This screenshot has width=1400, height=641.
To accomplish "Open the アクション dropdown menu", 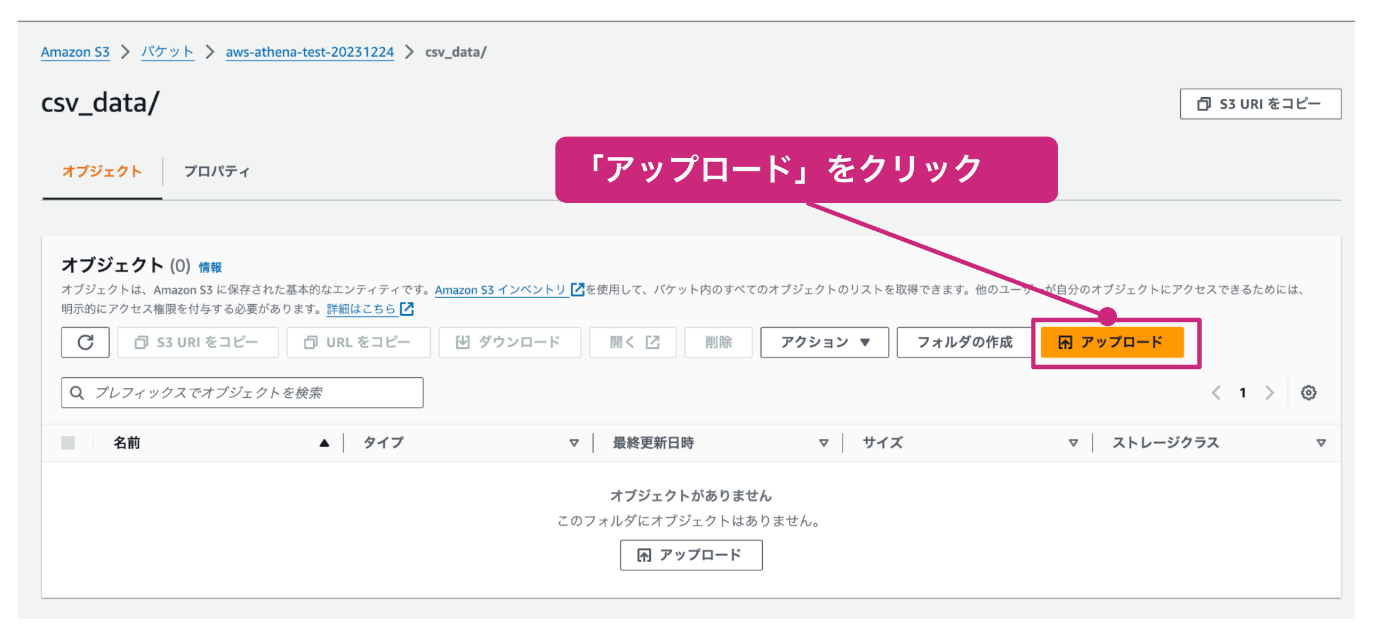I will point(825,342).
